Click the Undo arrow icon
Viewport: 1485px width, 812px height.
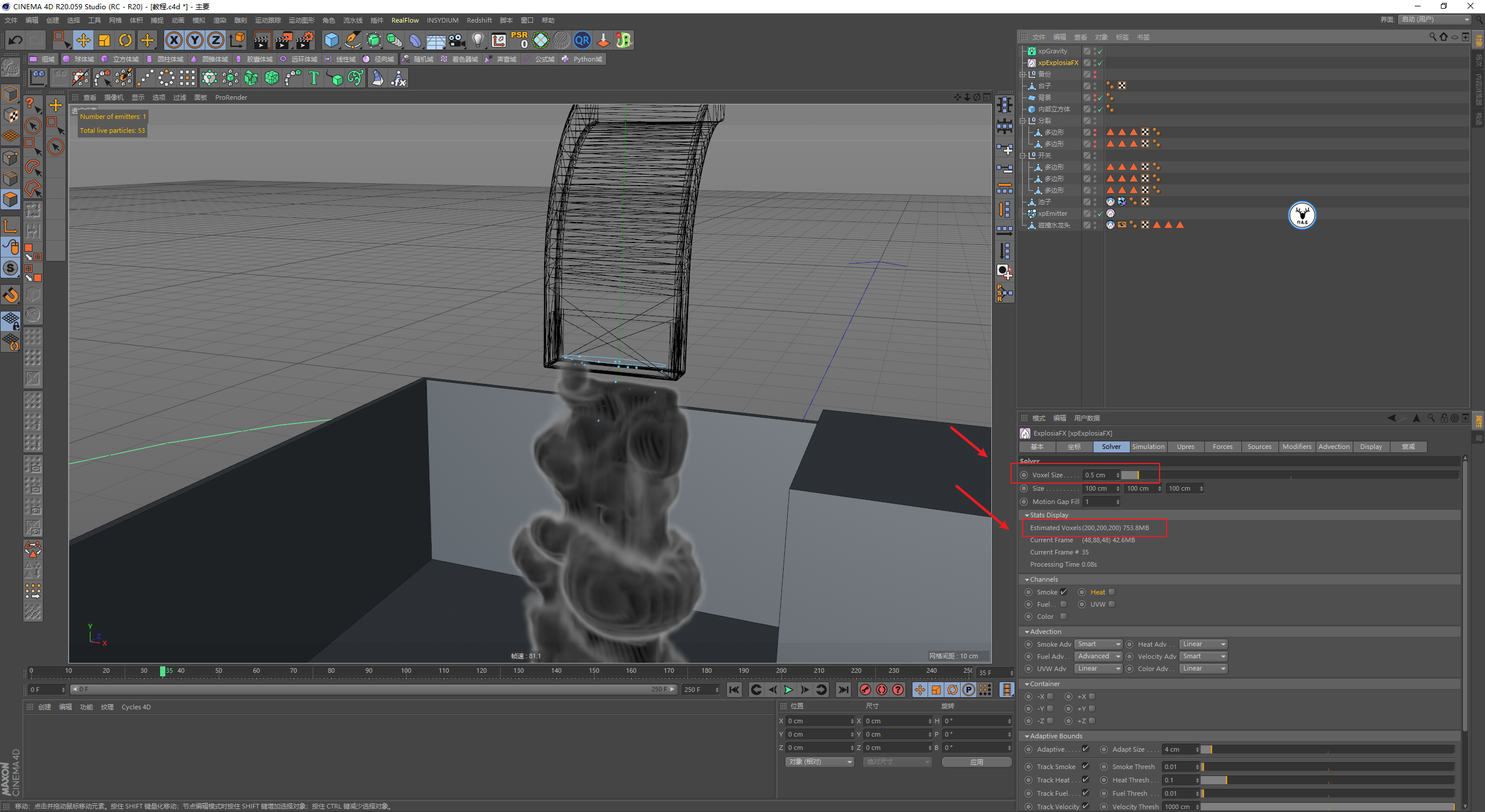[16, 40]
